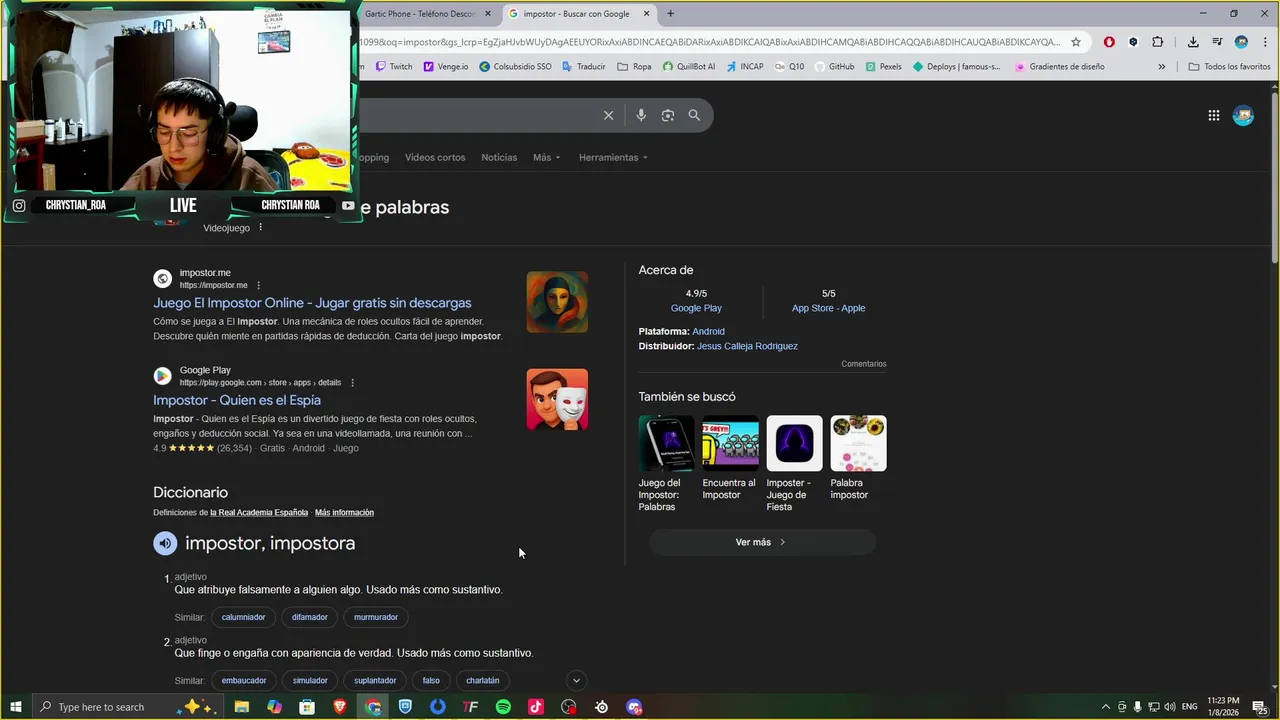Open Videojuego more options dots
Image resolution: width=1280 pixels, height=720 pixels.
261,228
